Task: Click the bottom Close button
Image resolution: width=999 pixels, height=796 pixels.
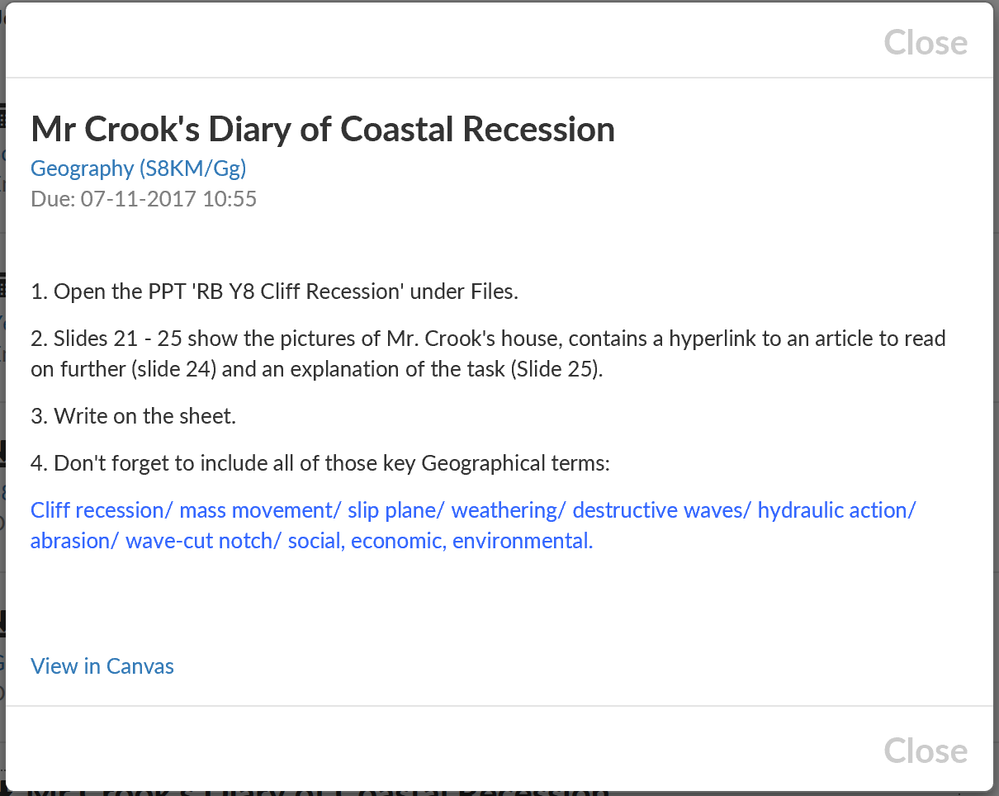Action: click(925, 751)
